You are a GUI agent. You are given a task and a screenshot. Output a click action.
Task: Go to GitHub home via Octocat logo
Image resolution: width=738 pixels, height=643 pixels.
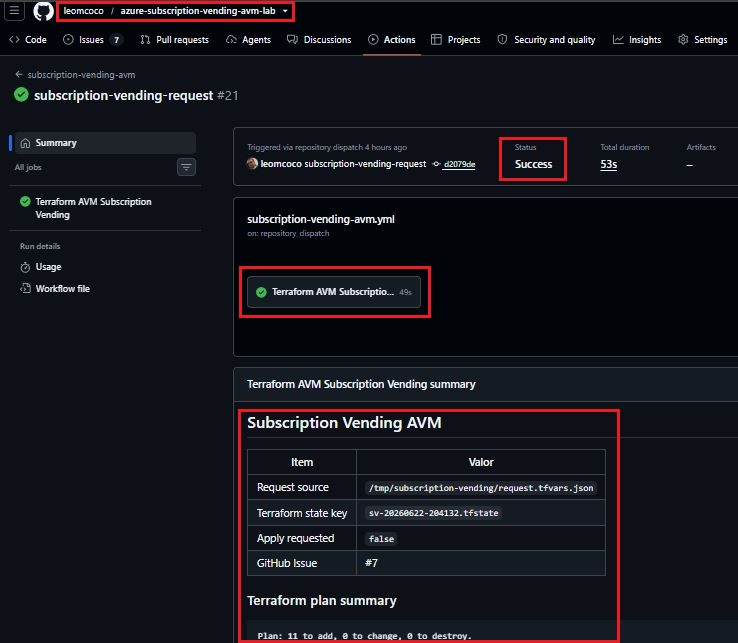click(43, 11)
